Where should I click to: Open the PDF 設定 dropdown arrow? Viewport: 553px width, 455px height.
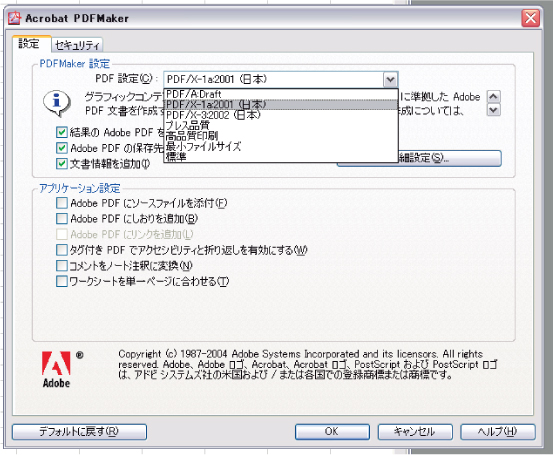tap(390, 79)
